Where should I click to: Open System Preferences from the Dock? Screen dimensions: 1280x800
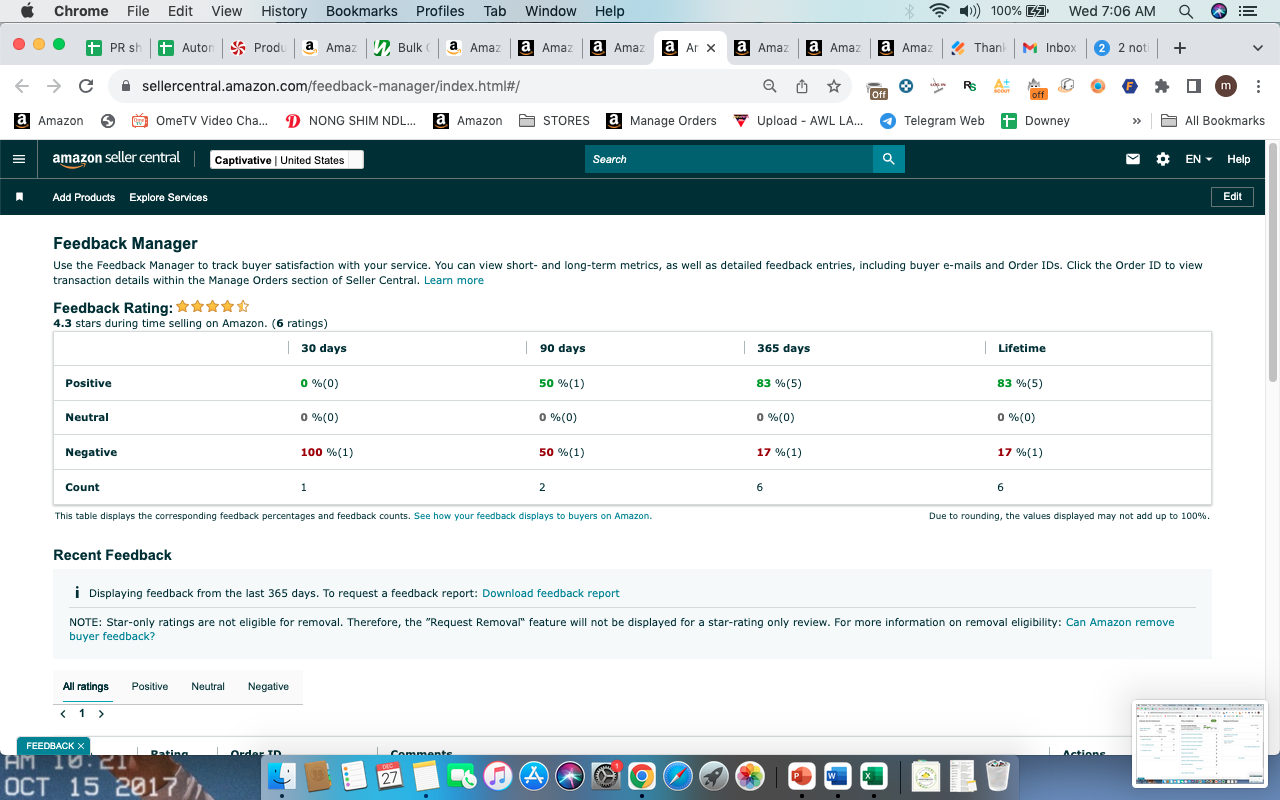606,775
